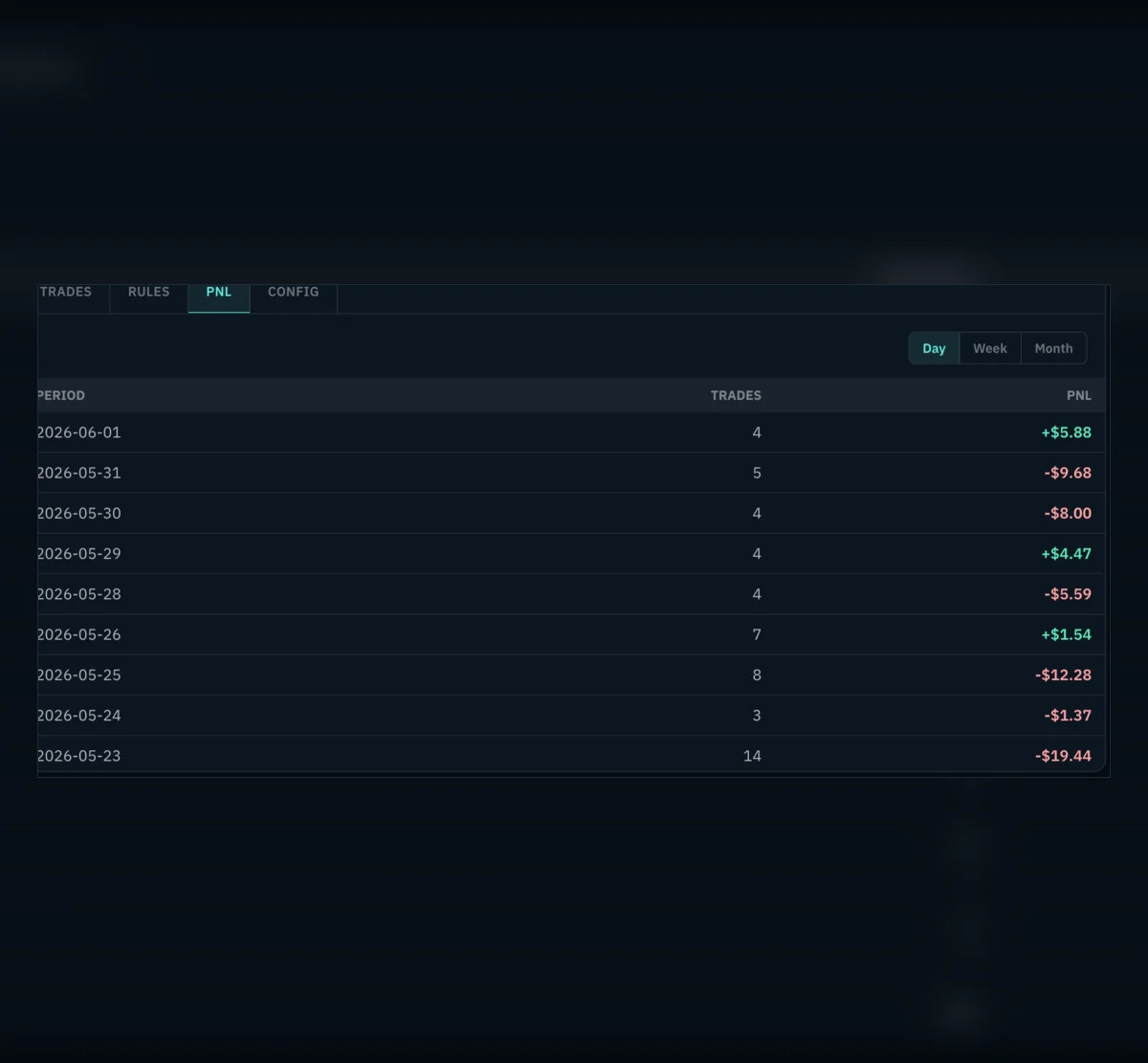Image resolution: width=1148 pixels, height=1063 pixels.
Task: Click the -$8.00 PNL value
Action: click(1068, 513)
